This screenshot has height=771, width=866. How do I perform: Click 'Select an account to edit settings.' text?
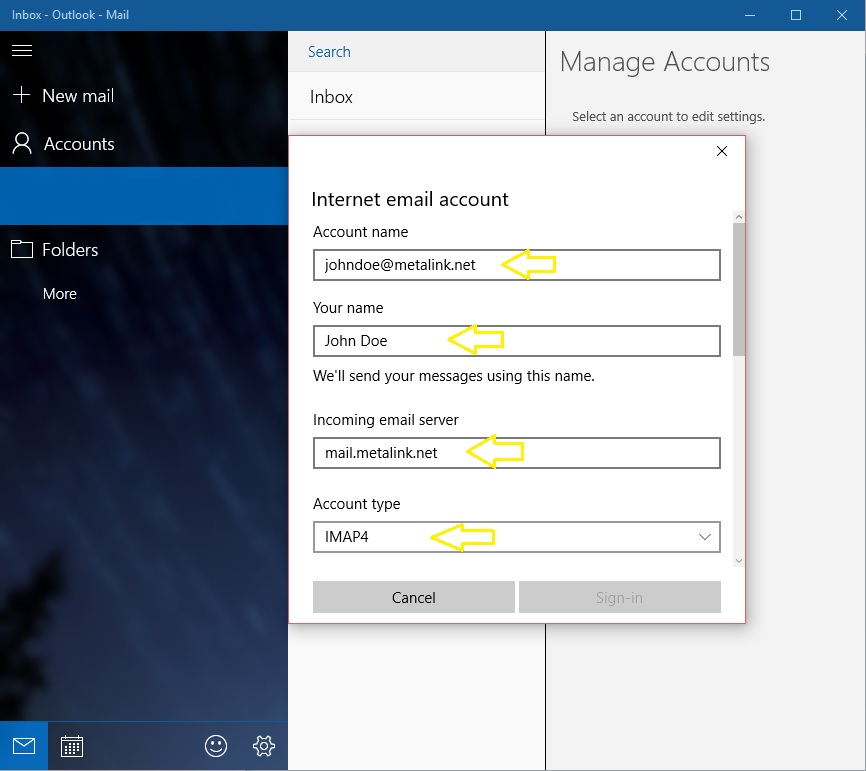[668, 117]
